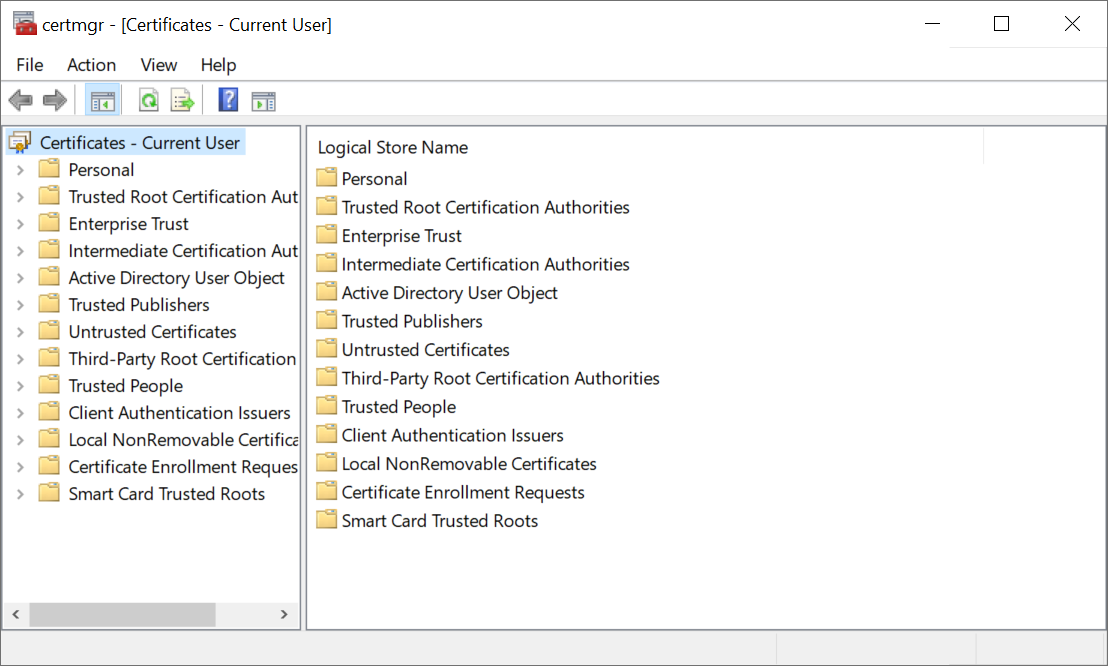This screenshot has width=1108, height=666.
Task: Expand Enterprise Trust in the tree
Action: [20, 224]
